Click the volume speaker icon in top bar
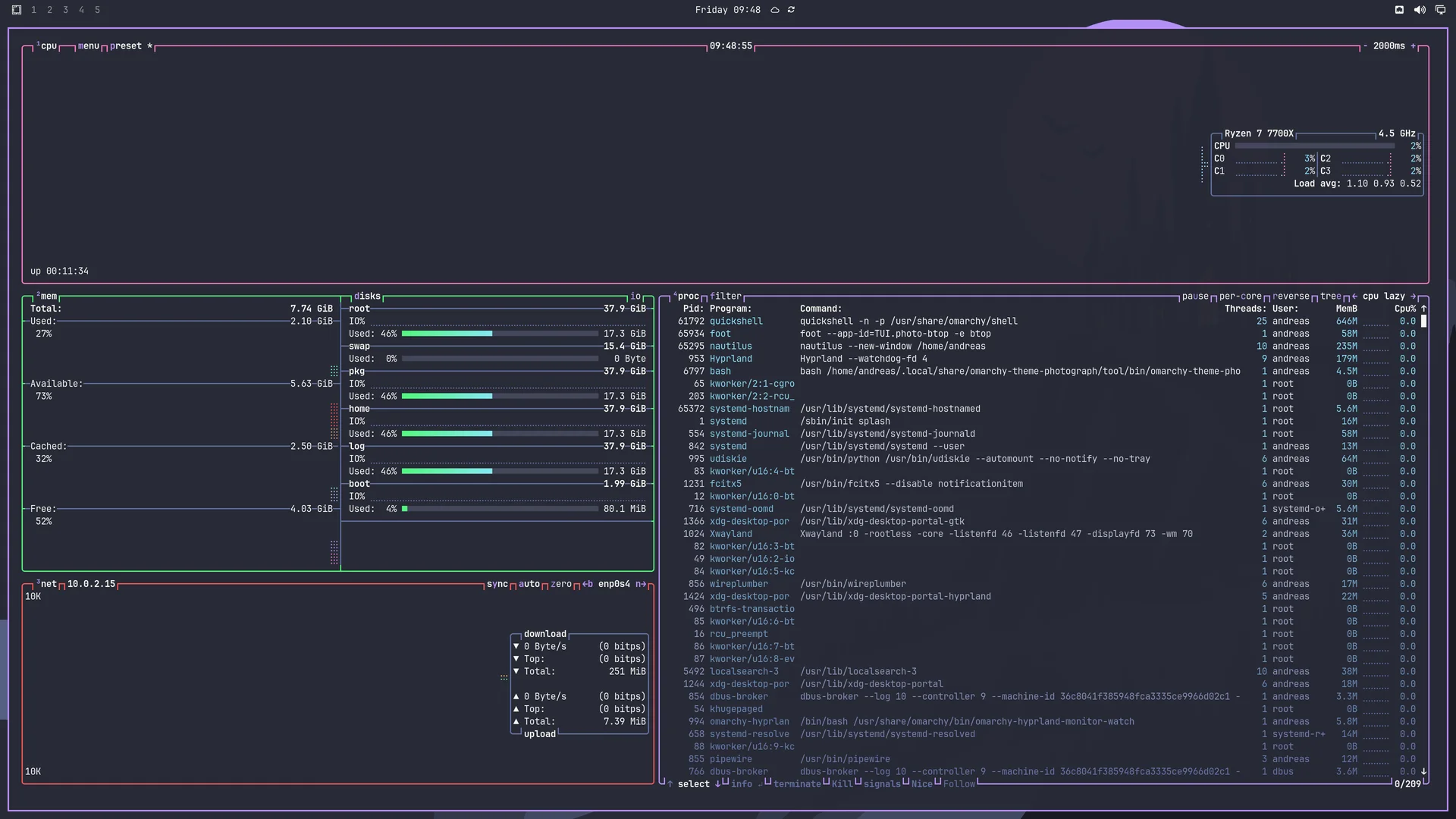 click(1420, 10)
